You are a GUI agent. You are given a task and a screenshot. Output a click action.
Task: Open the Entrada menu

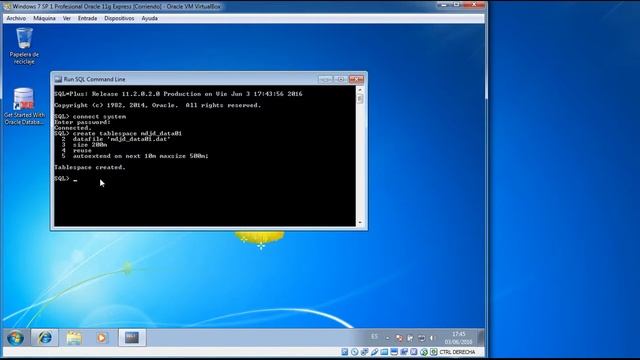[x=87, y=18]
